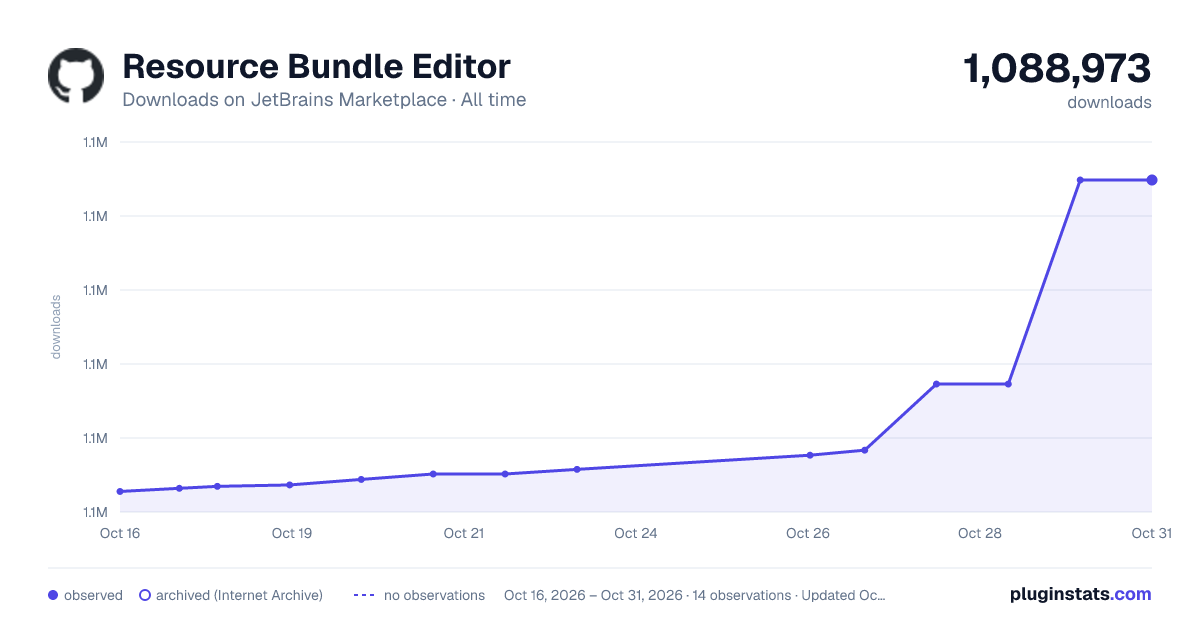Viewport: 1200px width, 630px height.
Task: Click the date range and observations text
Action: pyautogui.click(x=695, y=595)
